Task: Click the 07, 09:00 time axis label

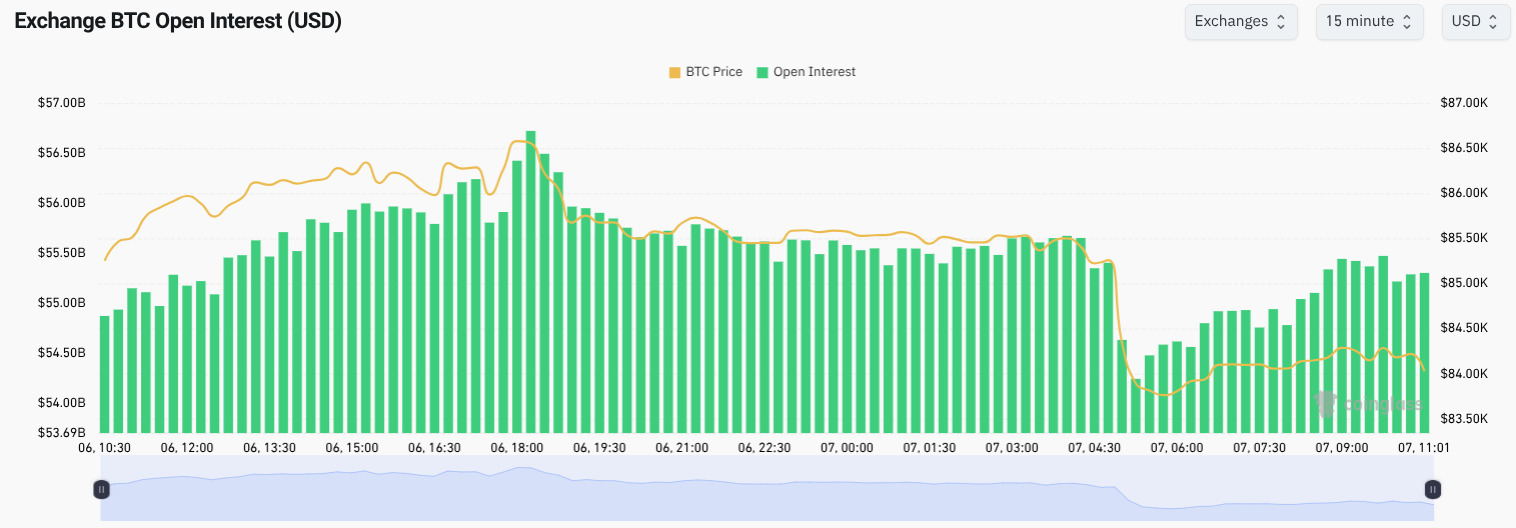Action: pyautogui.click(x=1342, y=449)
